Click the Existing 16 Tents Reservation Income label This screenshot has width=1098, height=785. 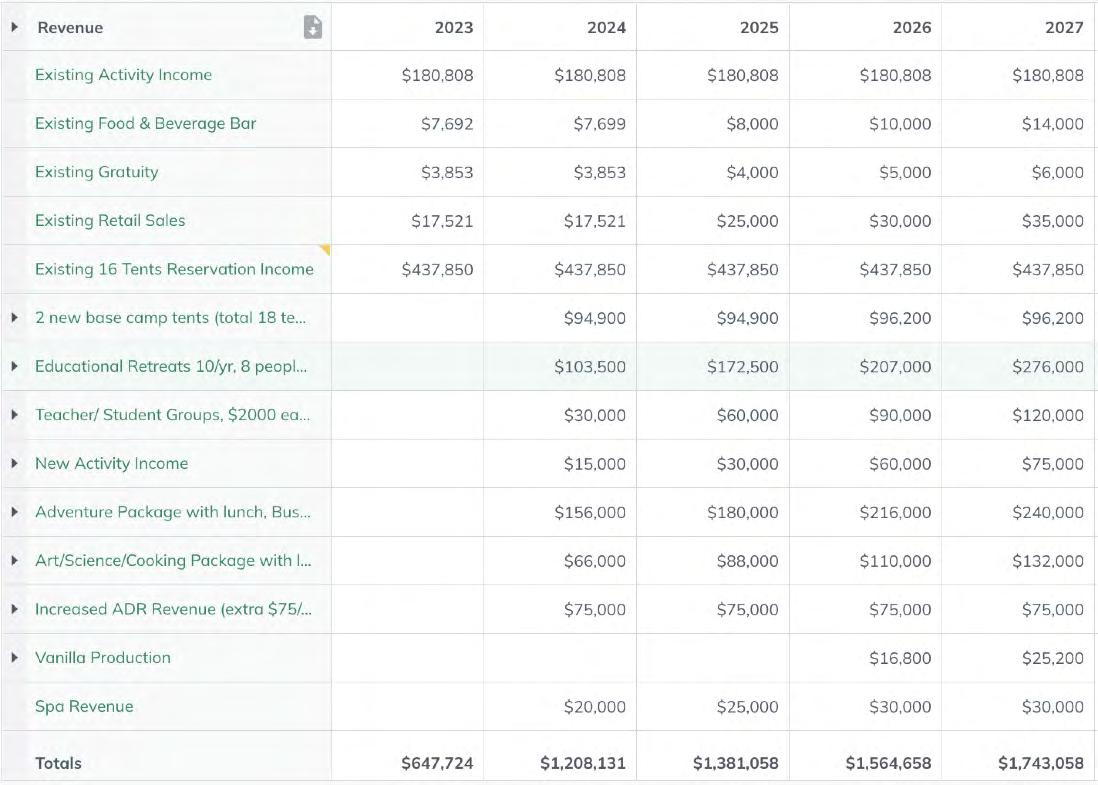[174, 269]
